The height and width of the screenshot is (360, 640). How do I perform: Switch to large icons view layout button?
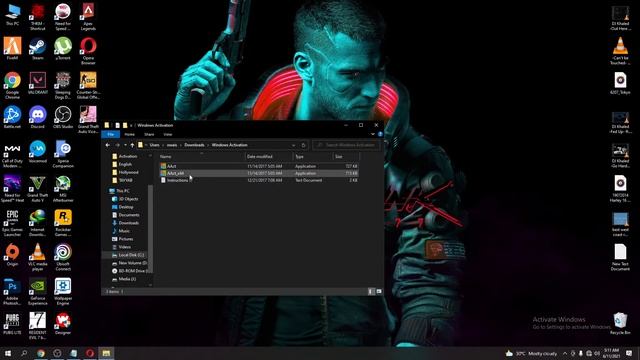click(379, 291)
